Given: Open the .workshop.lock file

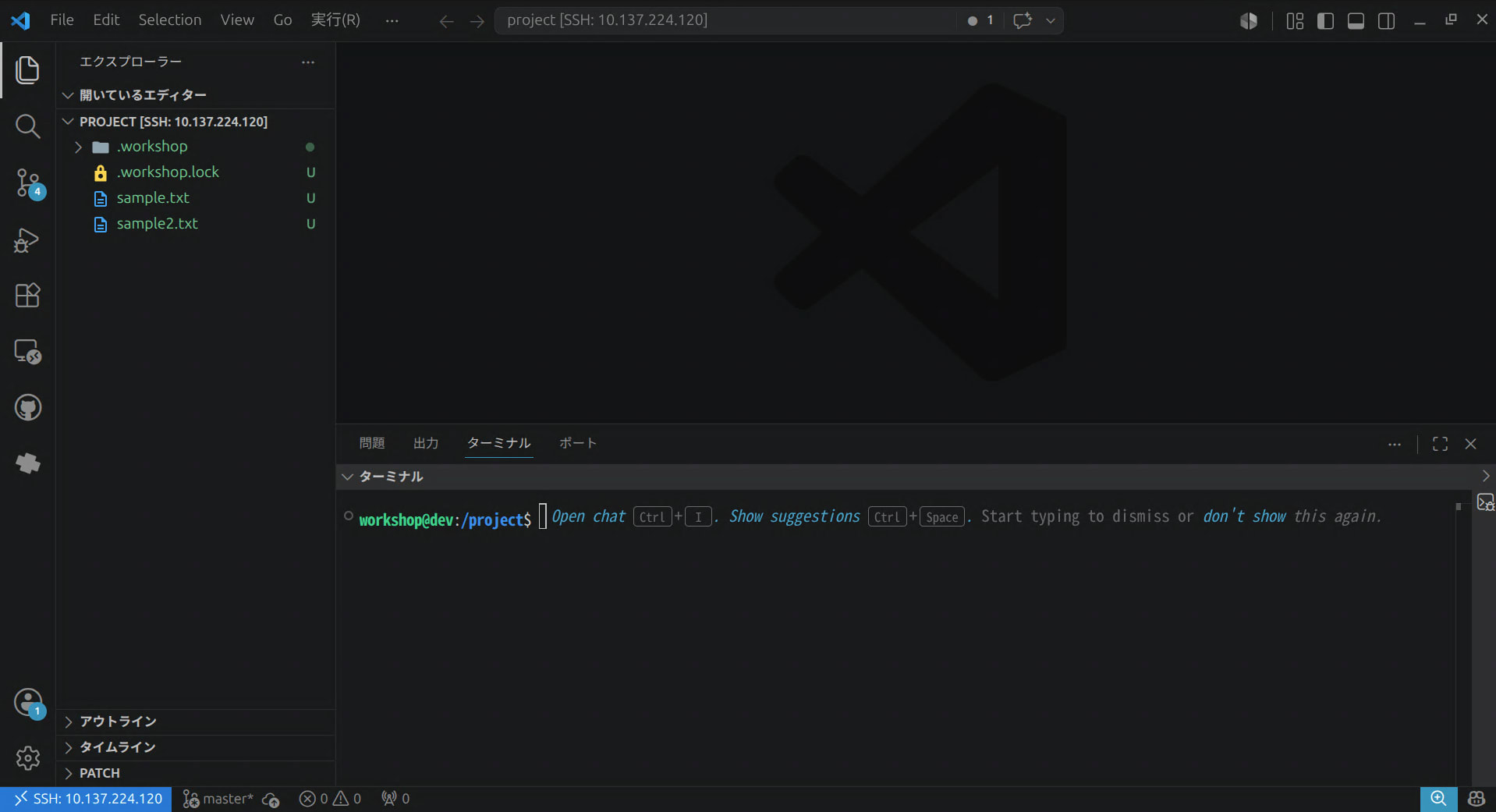Looking at the screenshot, I should 196,172.
